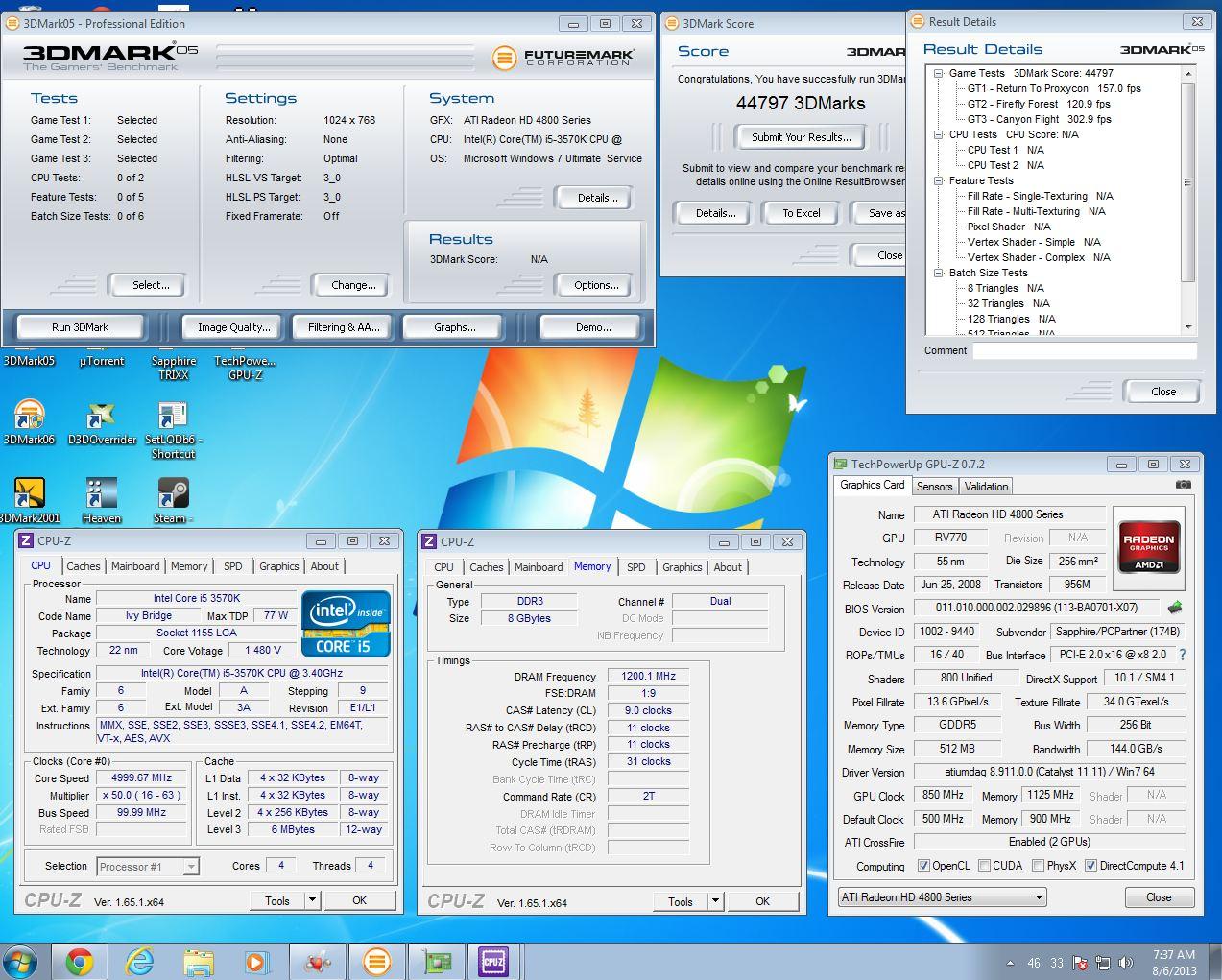Toggle the PhysX checkbox in GPU-Z
The height and width of the screenshot is (980, 1222).
[1038, 866]
